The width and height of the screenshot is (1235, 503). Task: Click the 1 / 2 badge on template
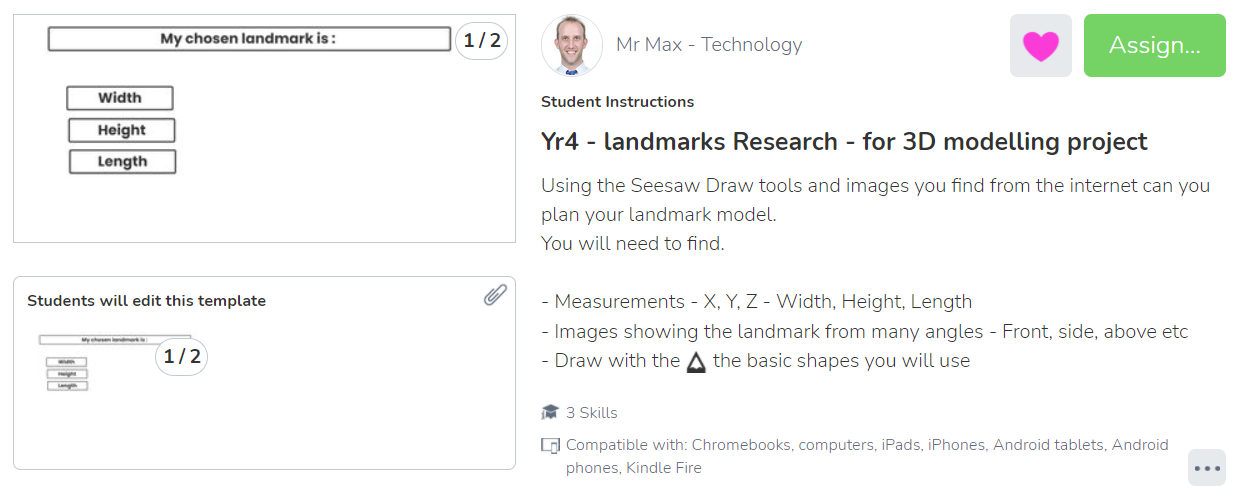(181, 356)
